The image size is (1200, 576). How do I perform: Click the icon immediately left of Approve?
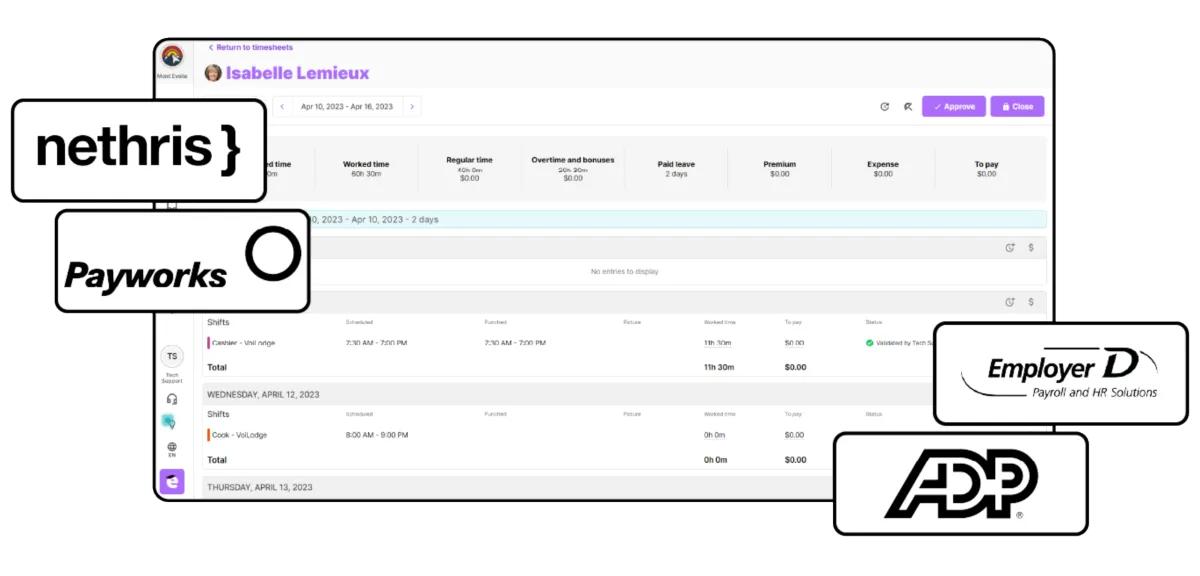click(x=908, y=106)
